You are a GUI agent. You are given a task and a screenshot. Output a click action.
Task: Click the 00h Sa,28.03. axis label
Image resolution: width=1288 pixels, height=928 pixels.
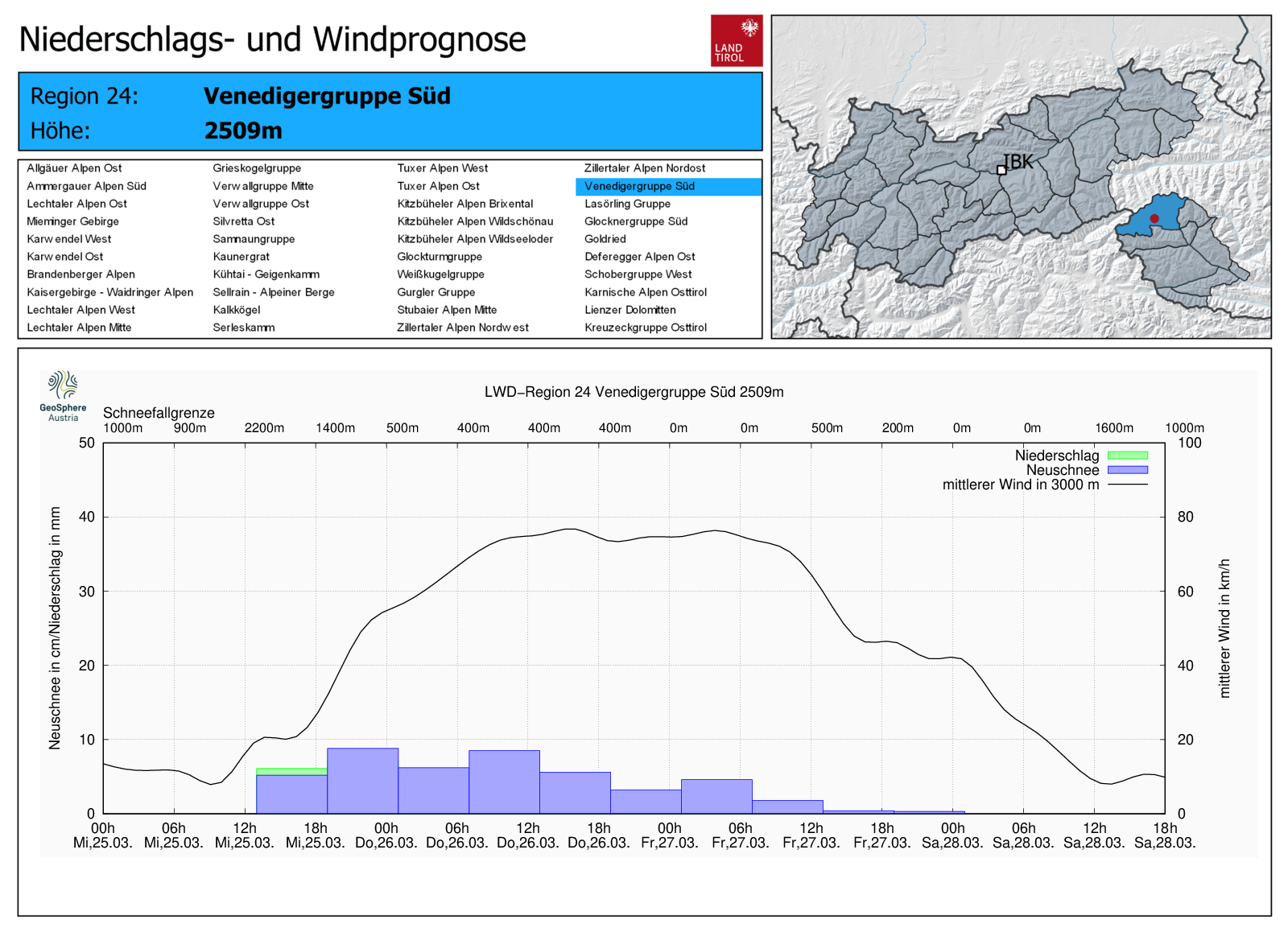(x=952, y=835)
